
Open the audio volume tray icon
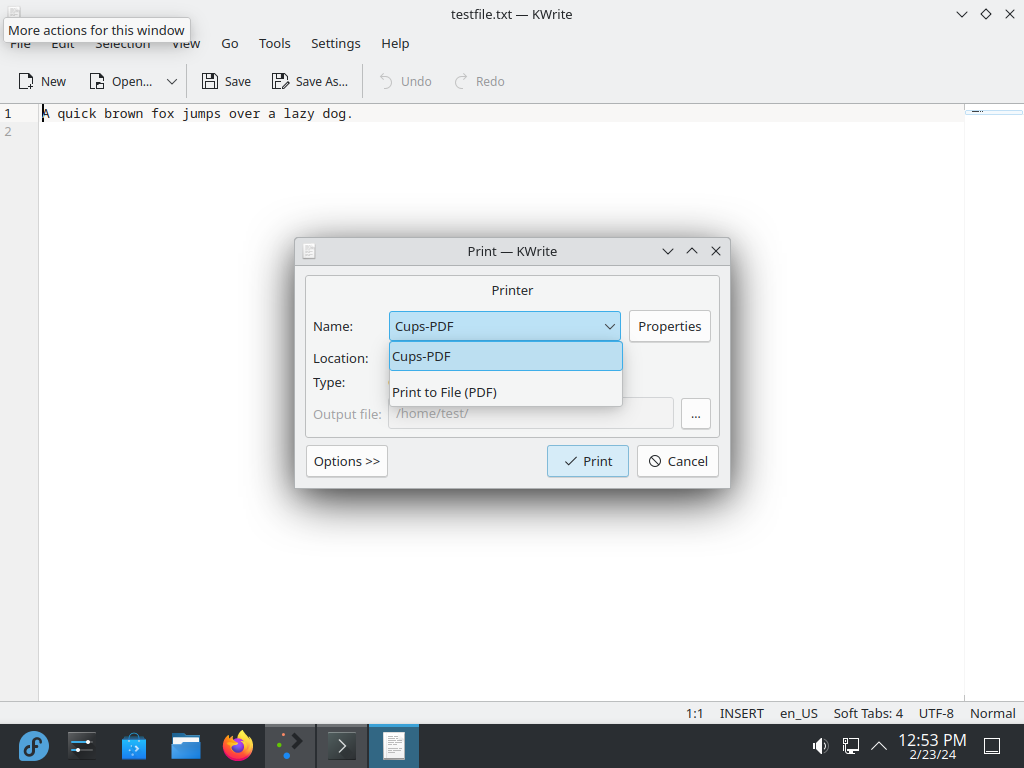pyautogui.click(x=820, y=746)
